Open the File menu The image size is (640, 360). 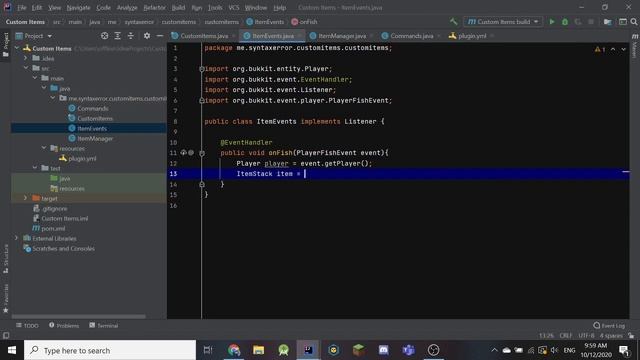pos(21,7)
